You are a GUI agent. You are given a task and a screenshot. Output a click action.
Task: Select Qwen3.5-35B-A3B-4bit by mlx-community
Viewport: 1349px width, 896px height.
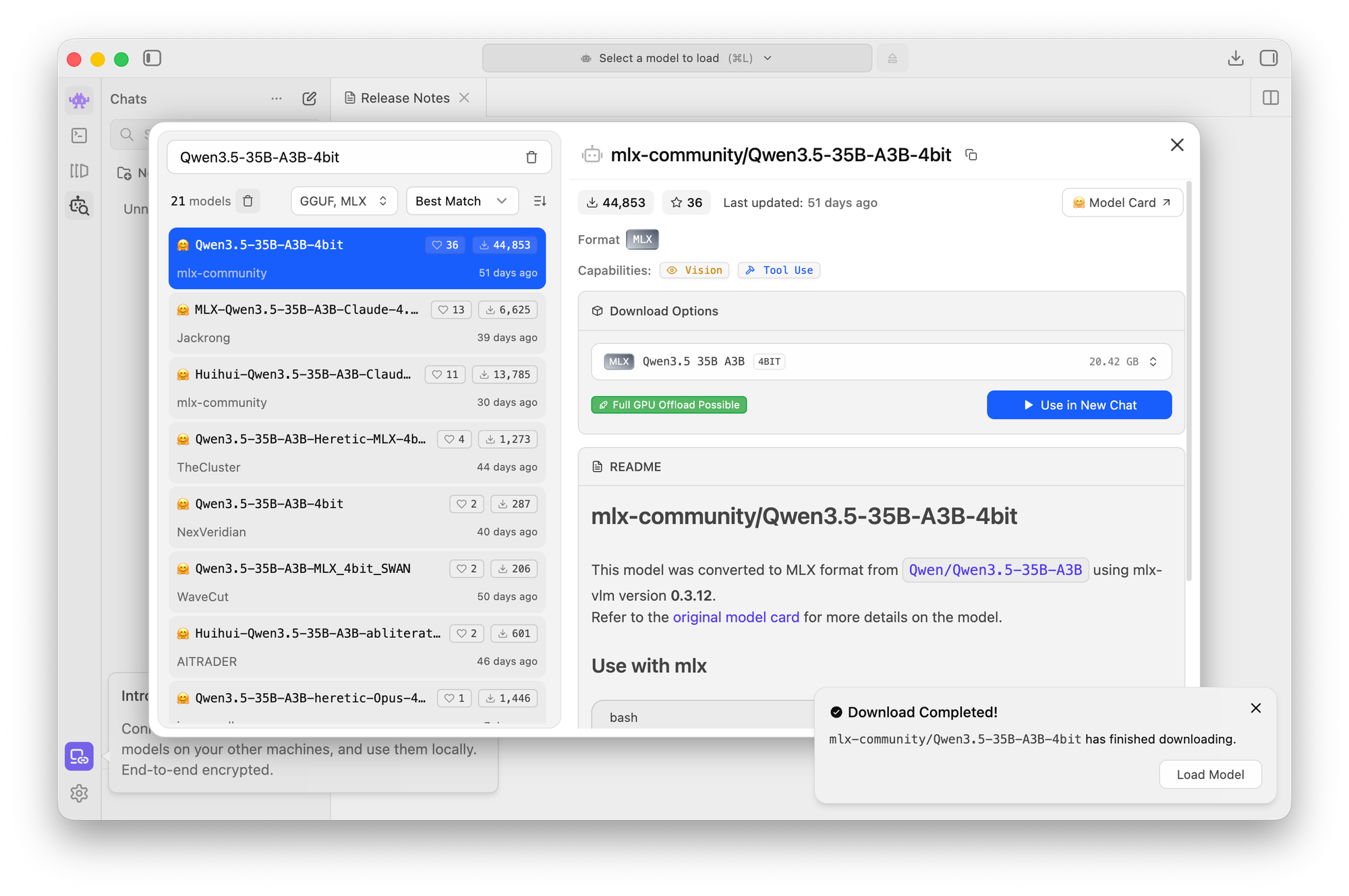pos(357,258)
